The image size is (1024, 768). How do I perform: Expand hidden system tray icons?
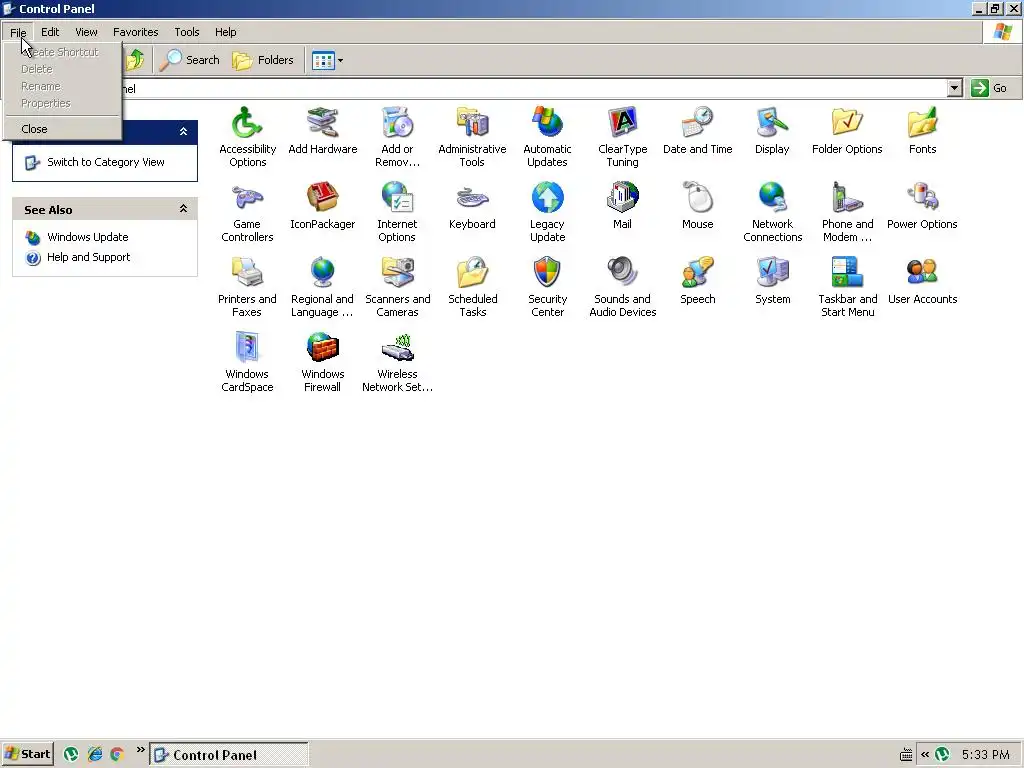pos(925,754)
